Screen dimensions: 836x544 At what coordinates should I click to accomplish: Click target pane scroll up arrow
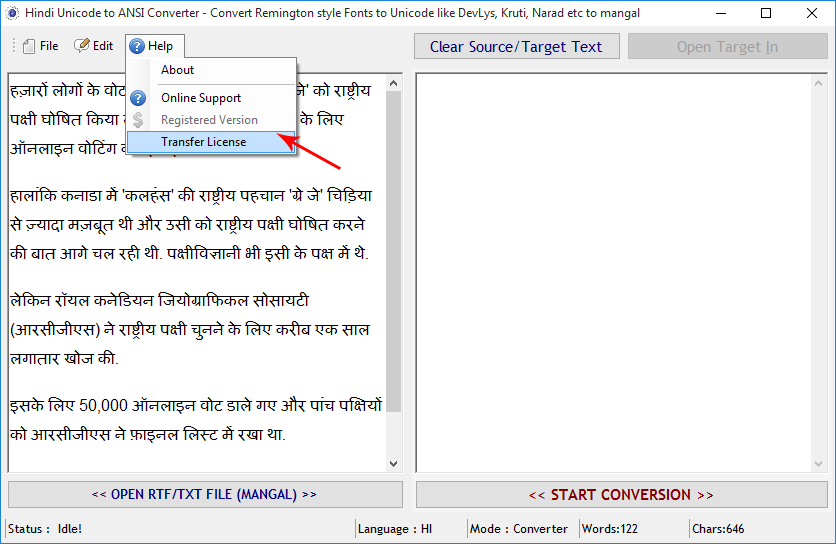[818, 83]
